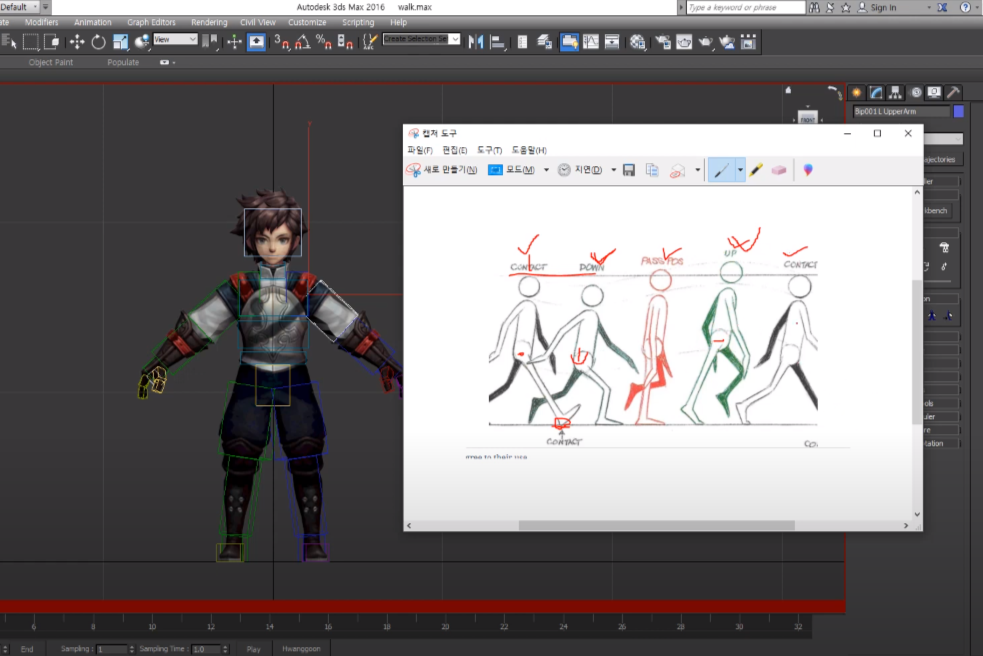Image resolution: width=983 pixels, height=656 pixels.
Task: Toggle Percent Snap
Action: [323, 42]
